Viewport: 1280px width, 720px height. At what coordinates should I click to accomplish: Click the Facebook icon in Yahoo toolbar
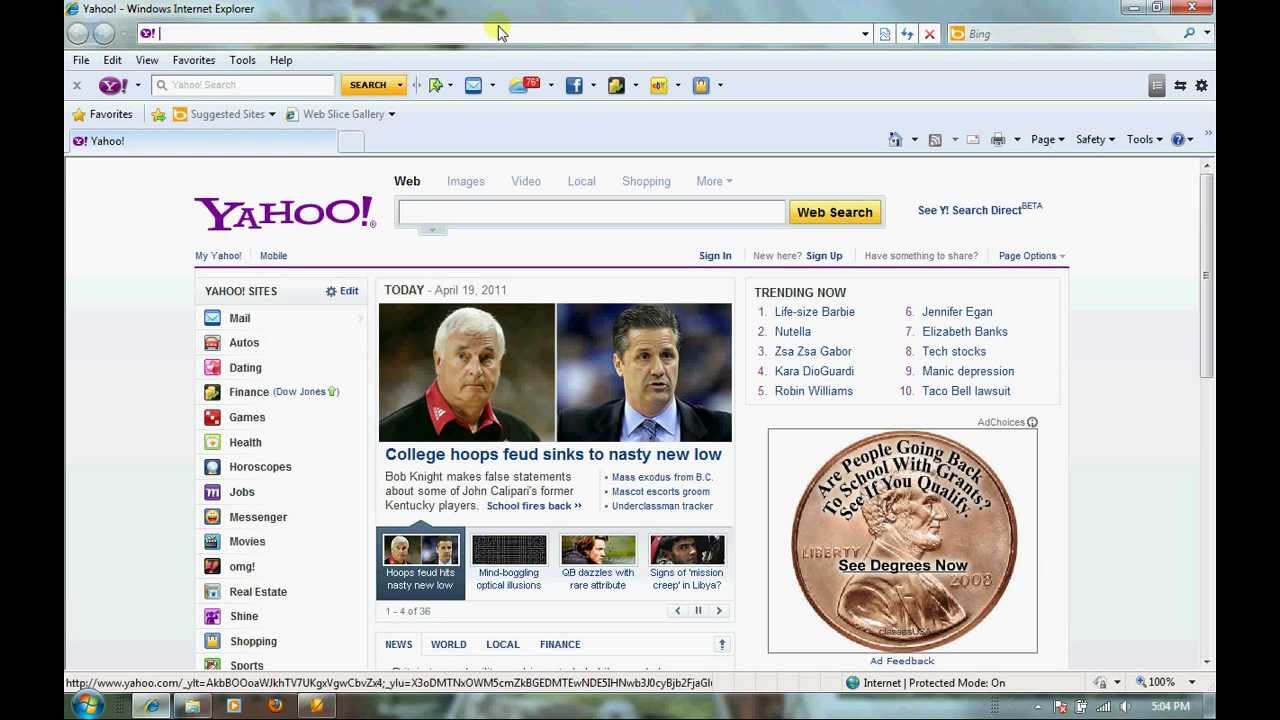coord(574,85)
